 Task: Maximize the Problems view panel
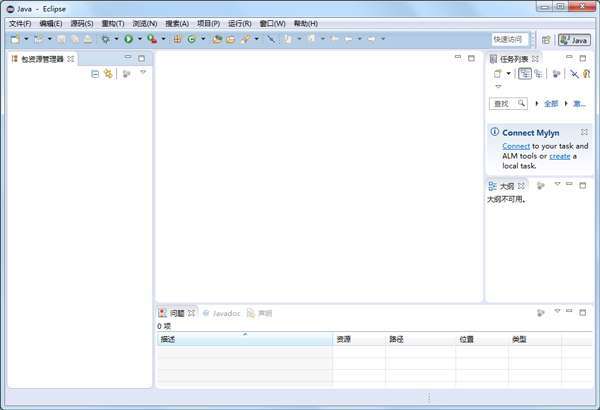point(582,312)
